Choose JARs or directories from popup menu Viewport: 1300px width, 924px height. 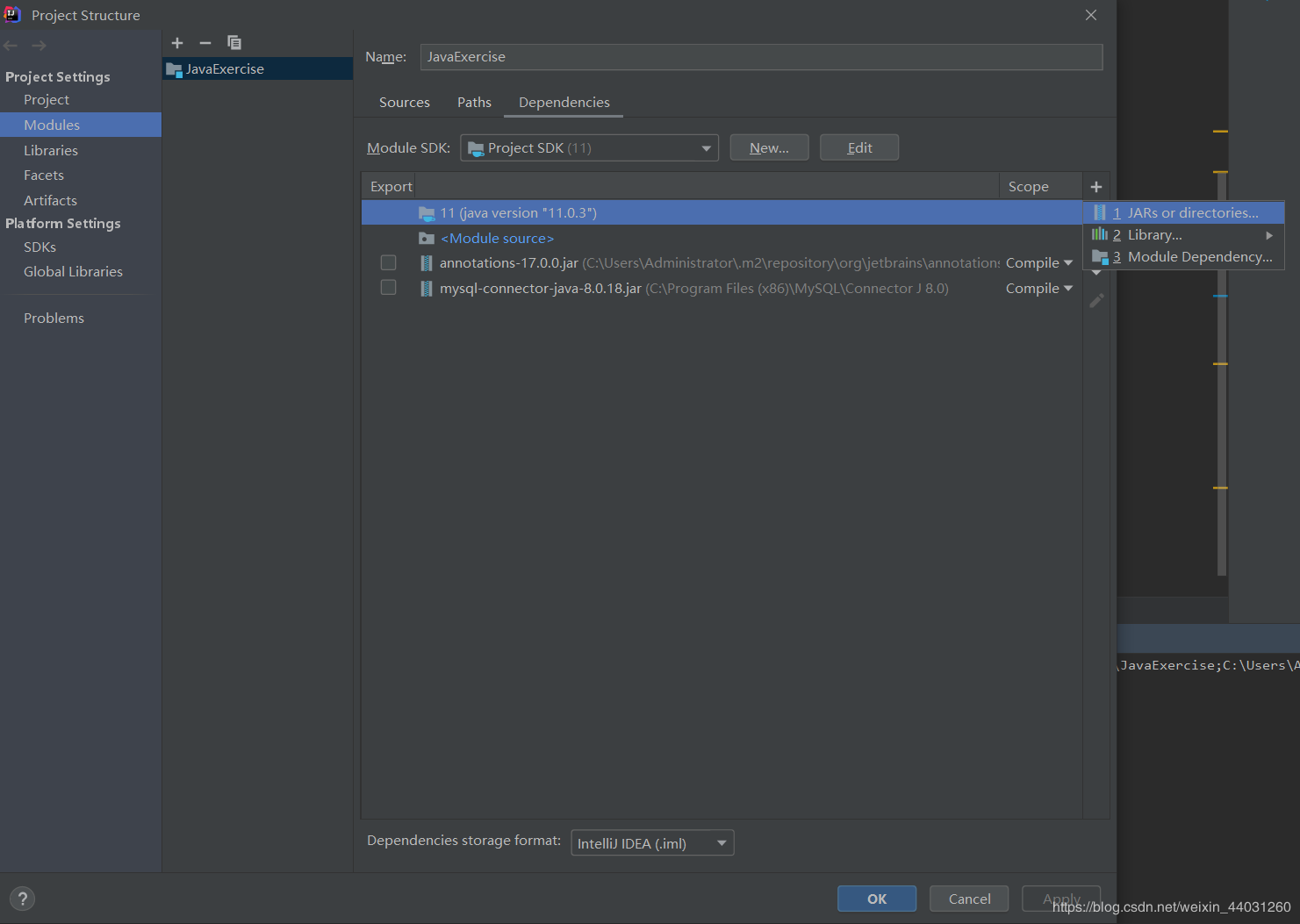(x=1191, y=213)
